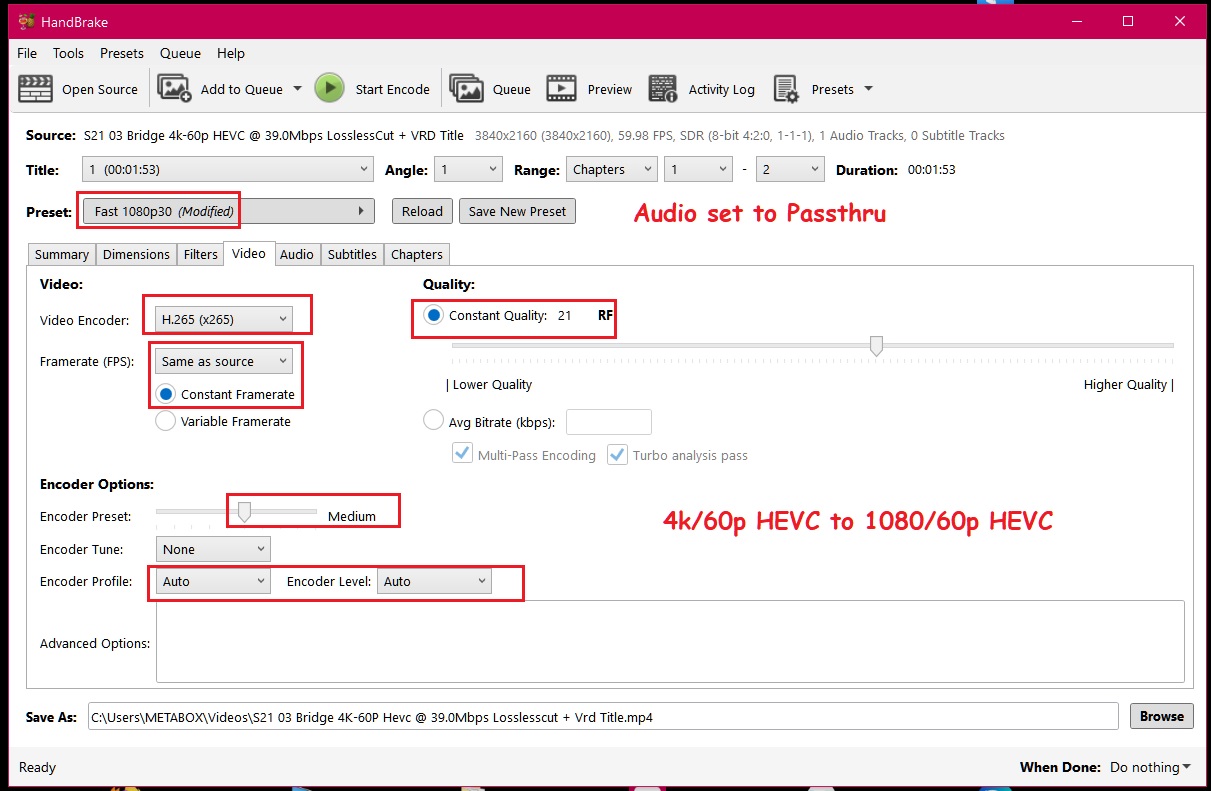Viewport: 1211px width, 791px height.
Task: Switch to the Audio tab
Action: pyautogui.click(x=297, y=254)
